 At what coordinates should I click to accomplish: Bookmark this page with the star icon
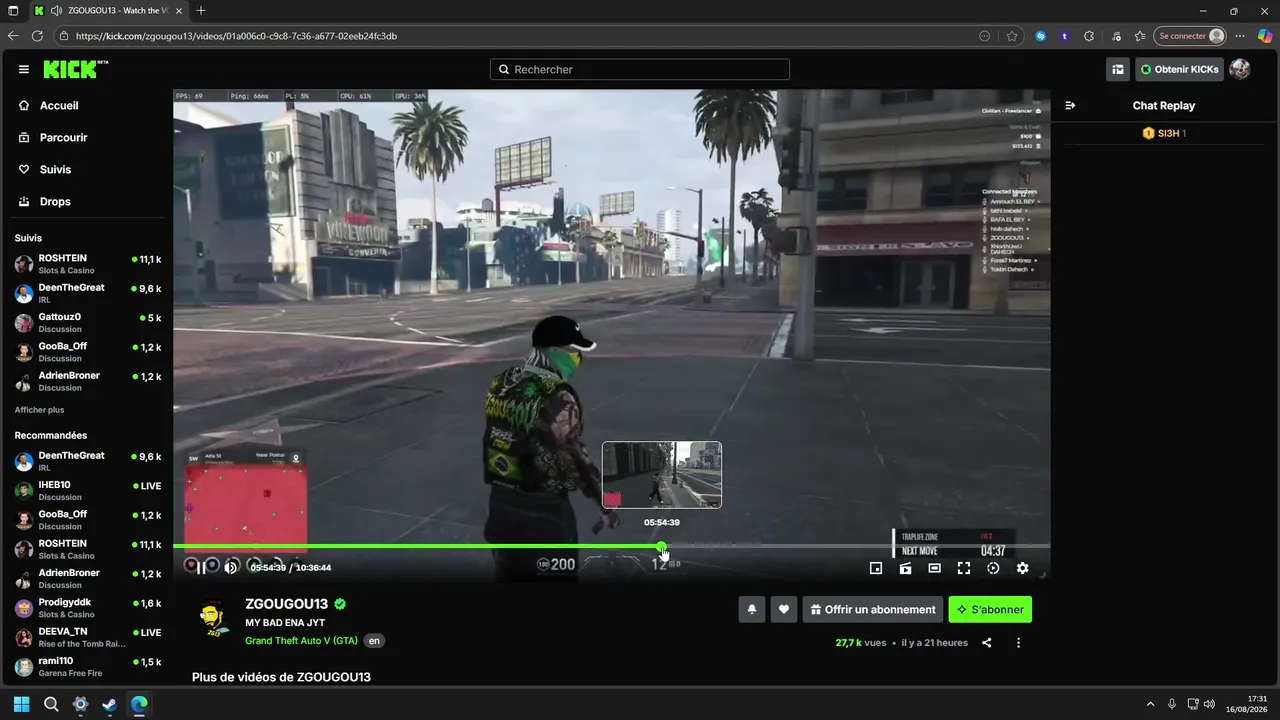click(1012, 36)
